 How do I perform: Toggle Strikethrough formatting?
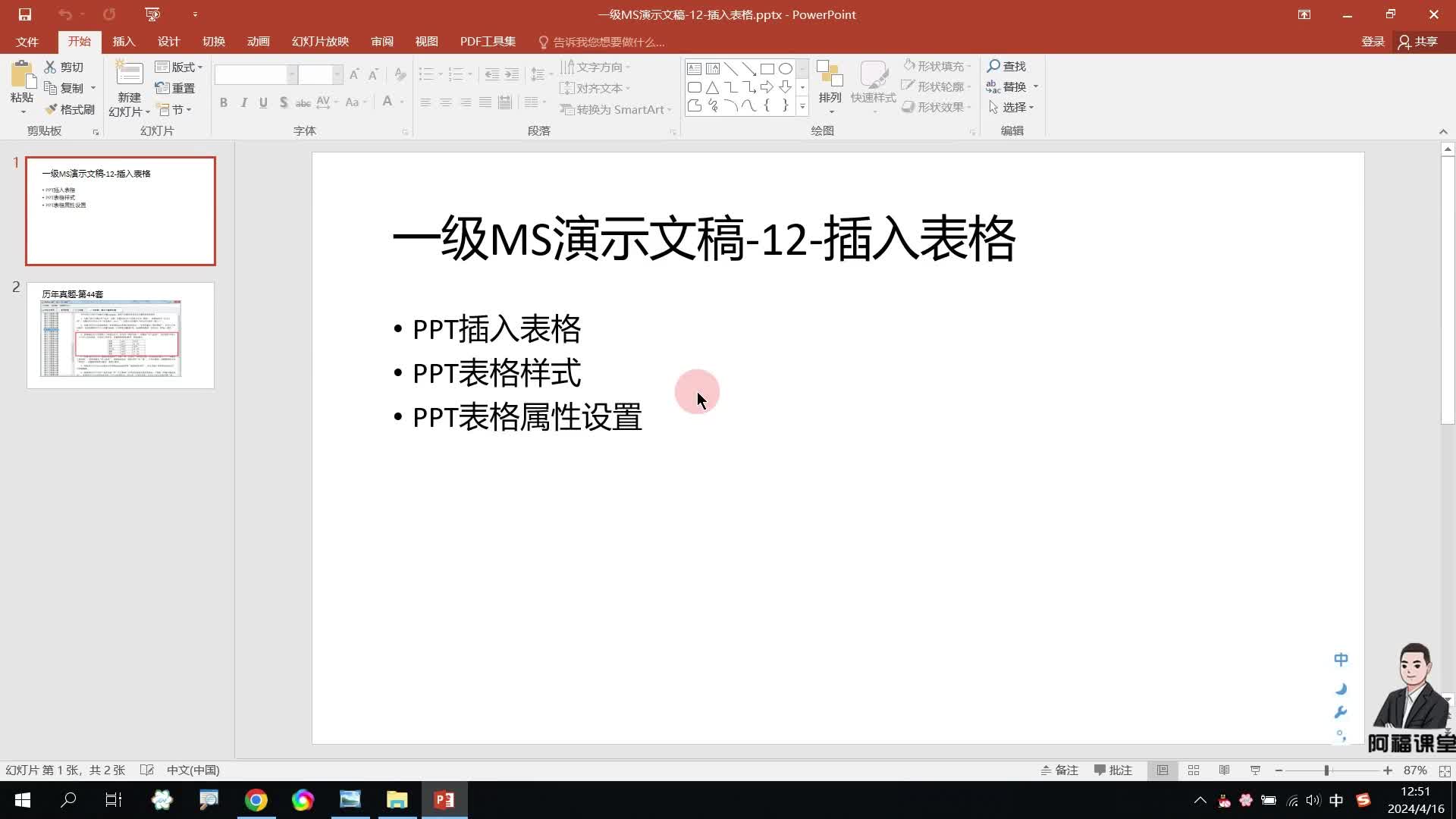[x=303, y=102]
